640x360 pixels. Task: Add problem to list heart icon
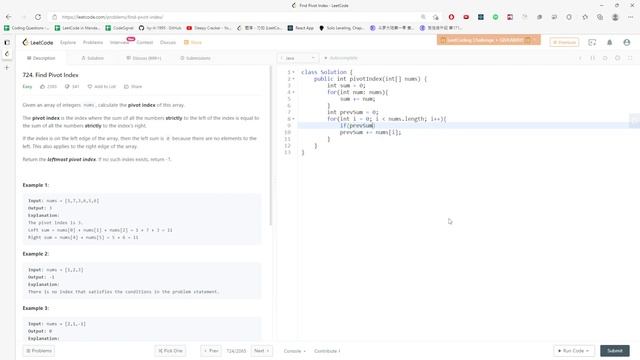pos(90,87)
